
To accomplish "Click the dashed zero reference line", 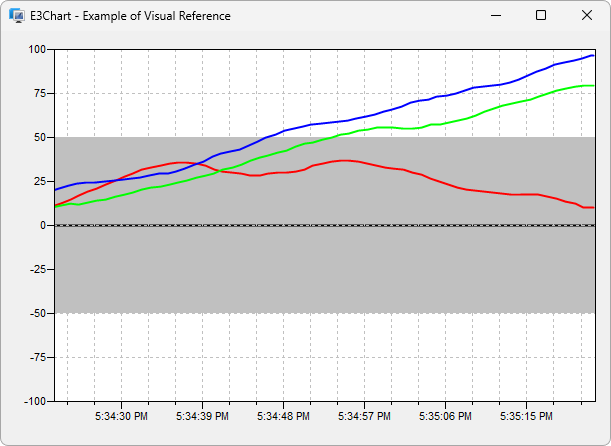I will (325, 226).
